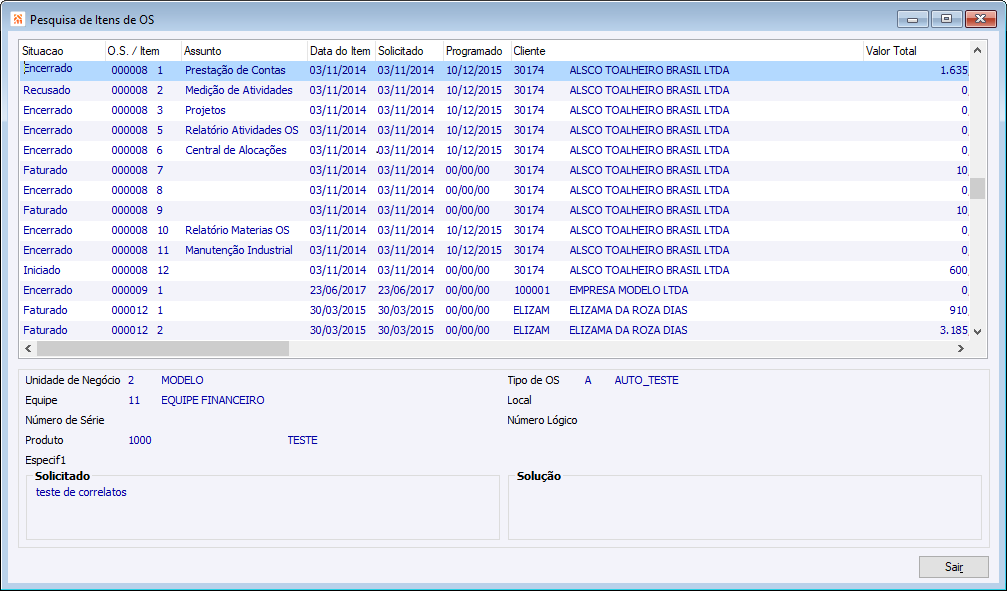Click the TESTE product description
This screenshot has height=592, width=1007.
coord(302,440)
